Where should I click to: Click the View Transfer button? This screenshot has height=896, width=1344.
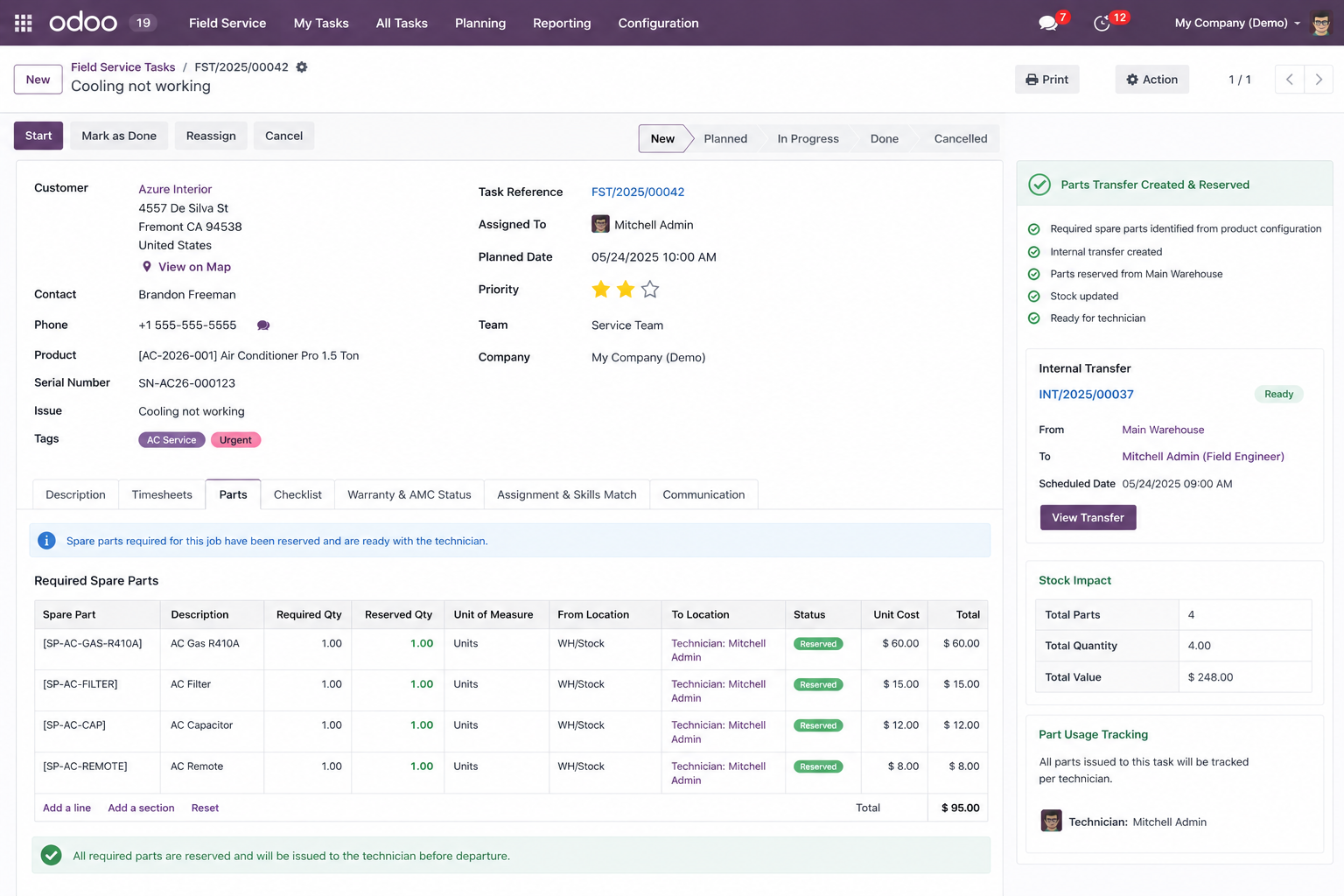point(1088,517)
